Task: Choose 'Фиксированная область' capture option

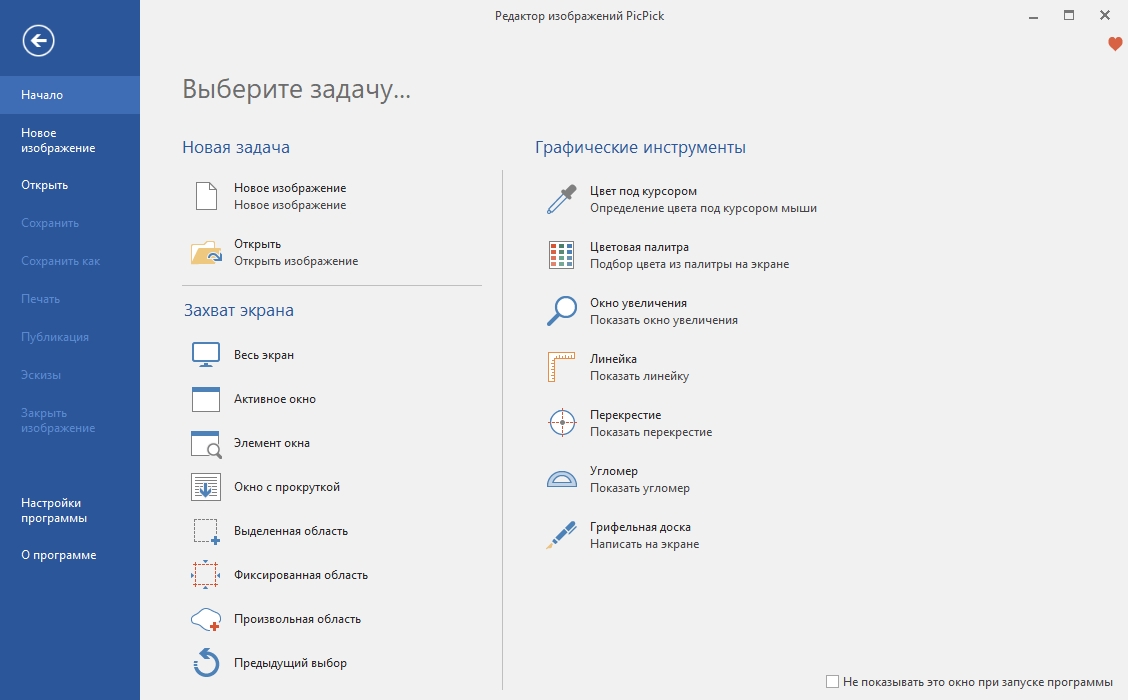Action: pos(300,575)
